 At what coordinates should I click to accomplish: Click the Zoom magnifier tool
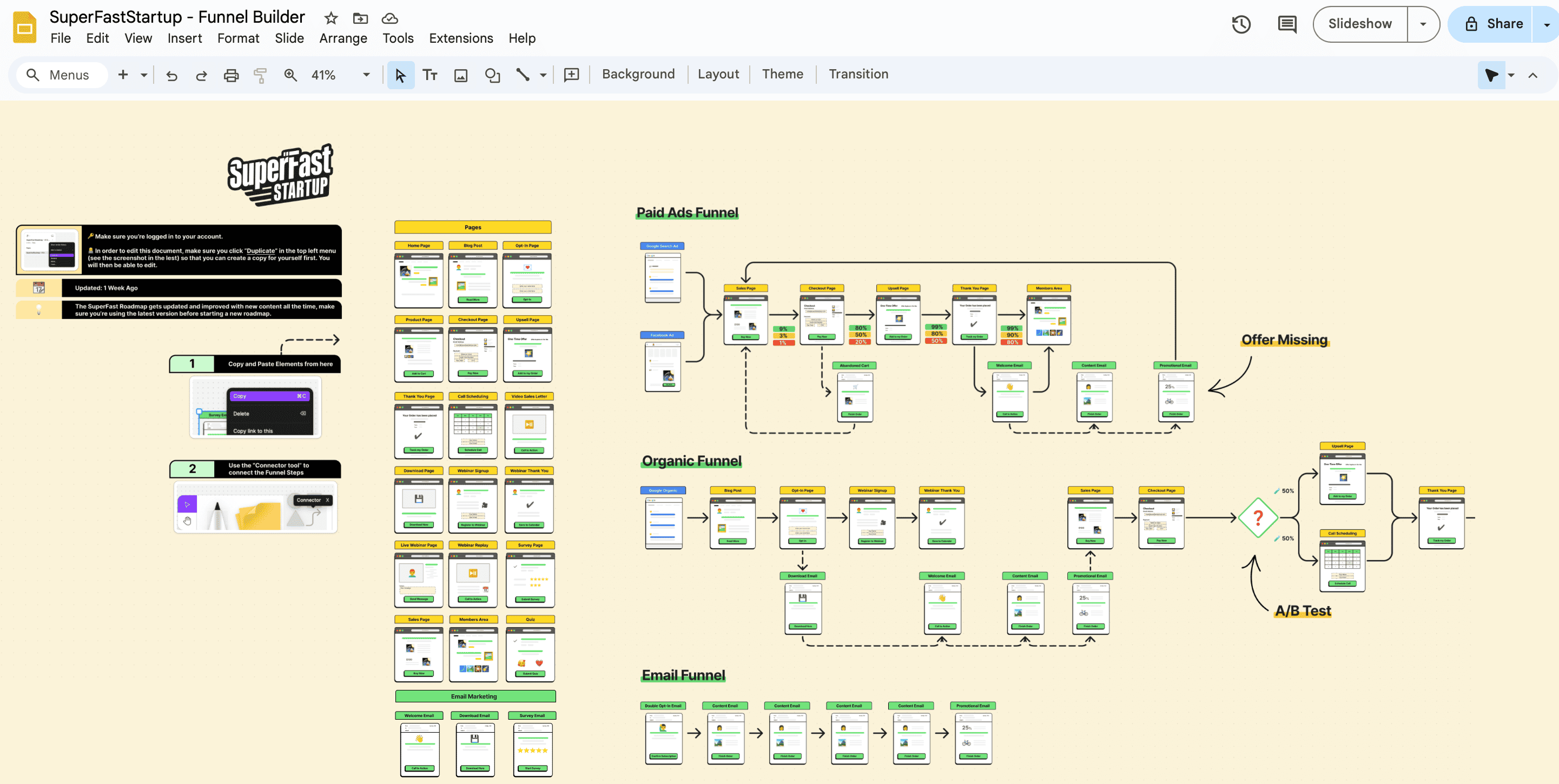[x=290, y=75]
